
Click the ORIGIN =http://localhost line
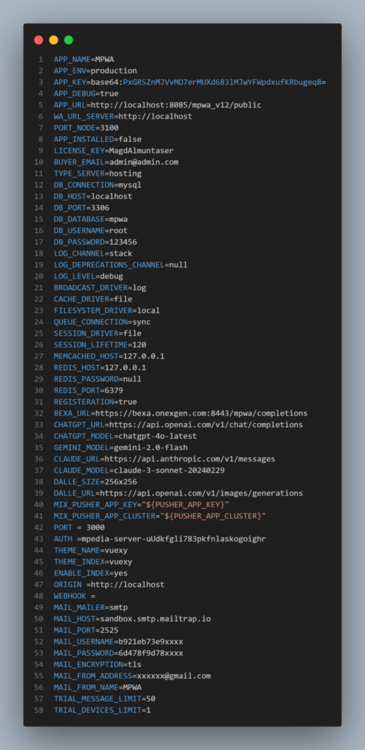[109, 585]
